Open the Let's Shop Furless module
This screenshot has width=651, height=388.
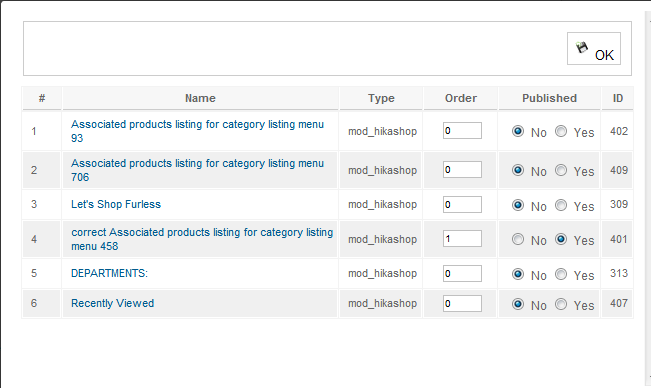[116, 204]
